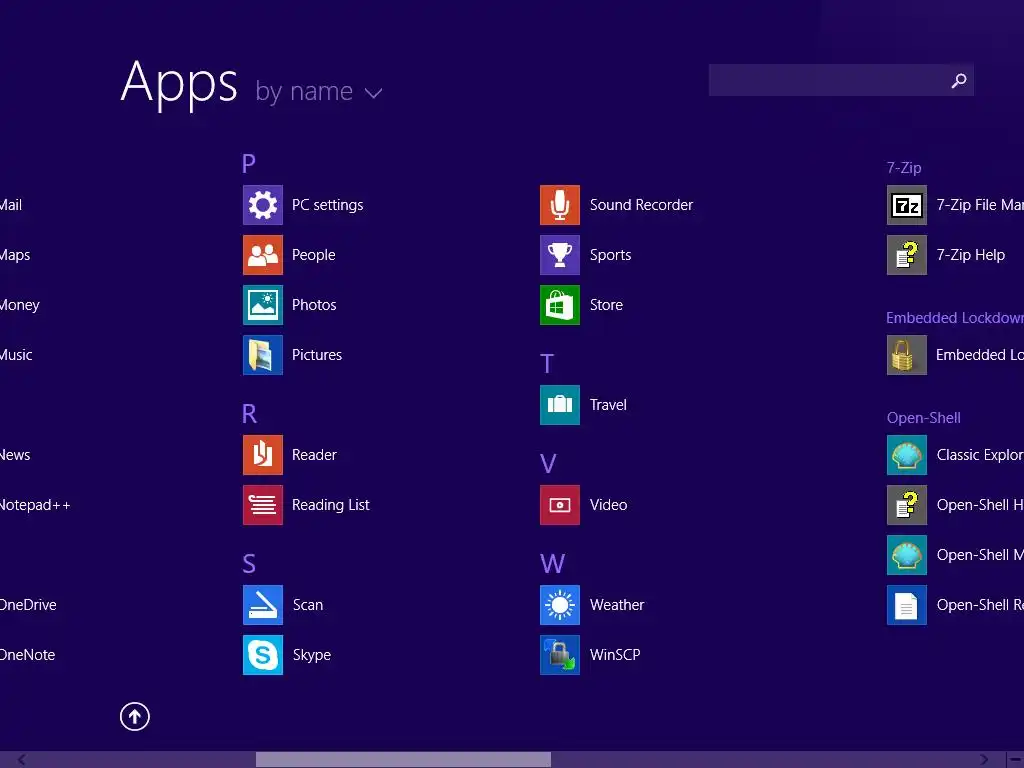Click the '7-Zip' group heading
The height and width of the screenshot is (768, 1024).
click(x=904, y=168)
